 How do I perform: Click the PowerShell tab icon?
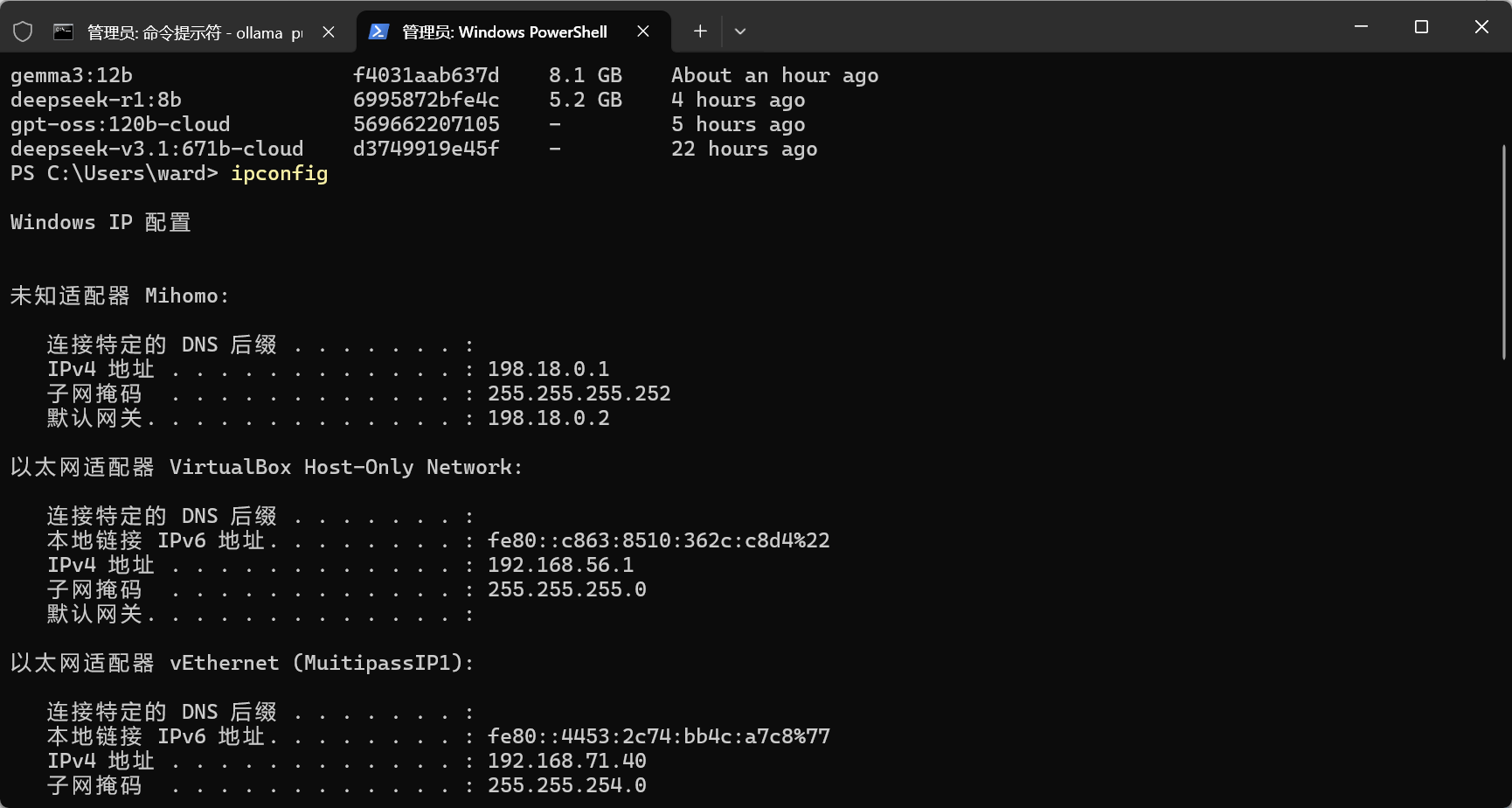tap(378, 32)
